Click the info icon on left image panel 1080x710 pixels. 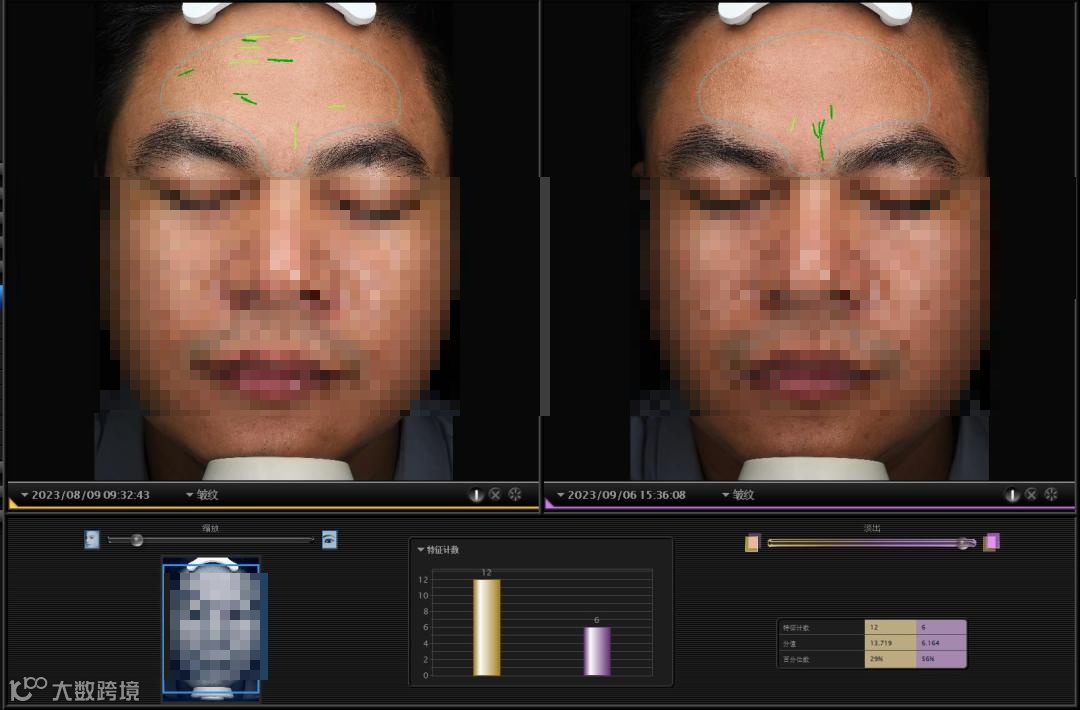tap(476, 494)
